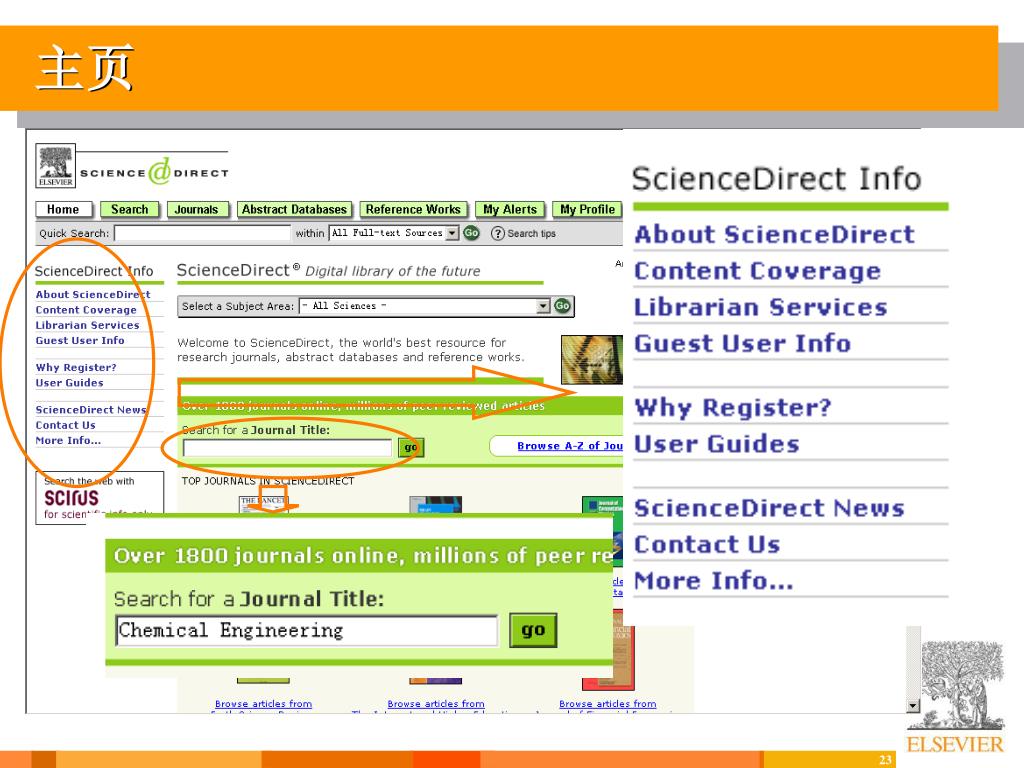The image size is (1024, 768).
Task: Click enlarged Content Coverage link
Action: pyautogui.click(x=758, y=270)
